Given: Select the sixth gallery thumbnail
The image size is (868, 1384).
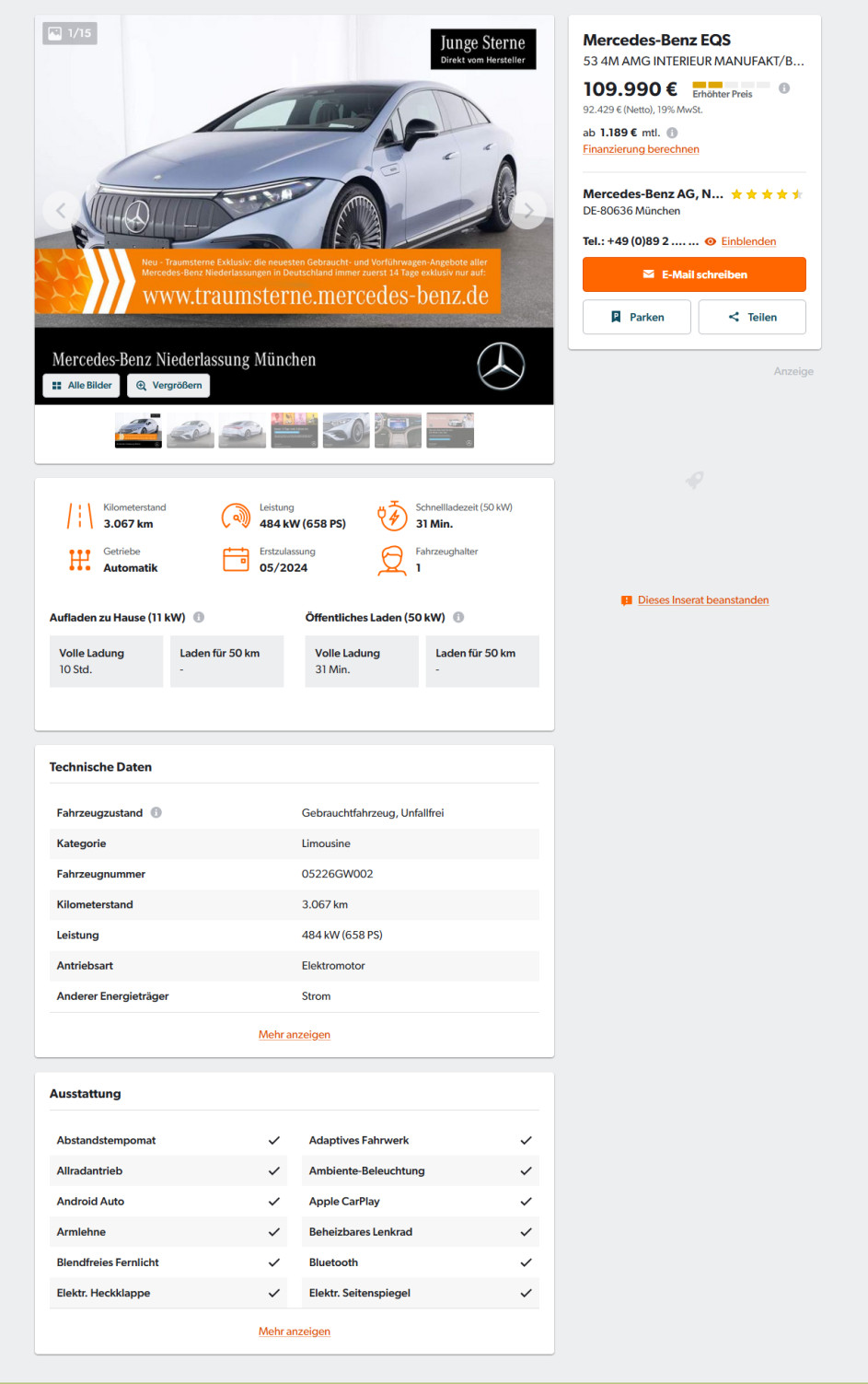Looking at the screenshot, I should [x=398, y=430].
